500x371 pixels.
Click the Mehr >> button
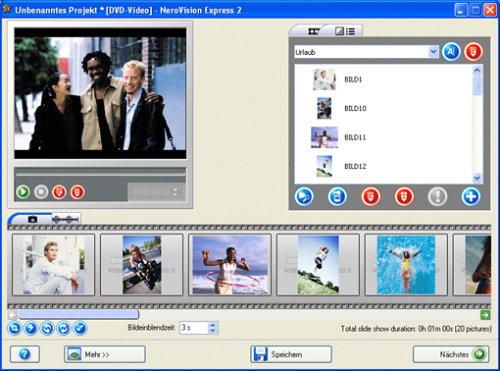[x=105, y=354]
